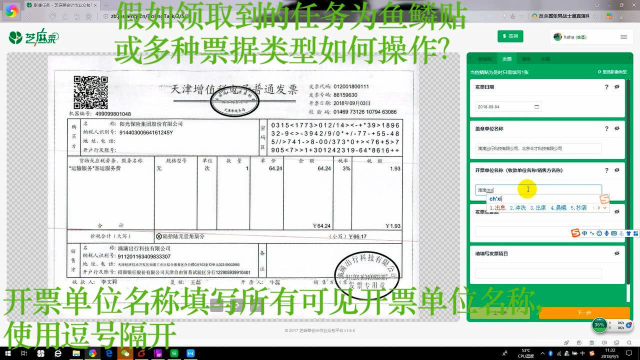The height and width of the screenshot is (360, 640).
Task: Open WeChat from the Windows taskbar
Action: pyautogui.click(x=125, y=353)
